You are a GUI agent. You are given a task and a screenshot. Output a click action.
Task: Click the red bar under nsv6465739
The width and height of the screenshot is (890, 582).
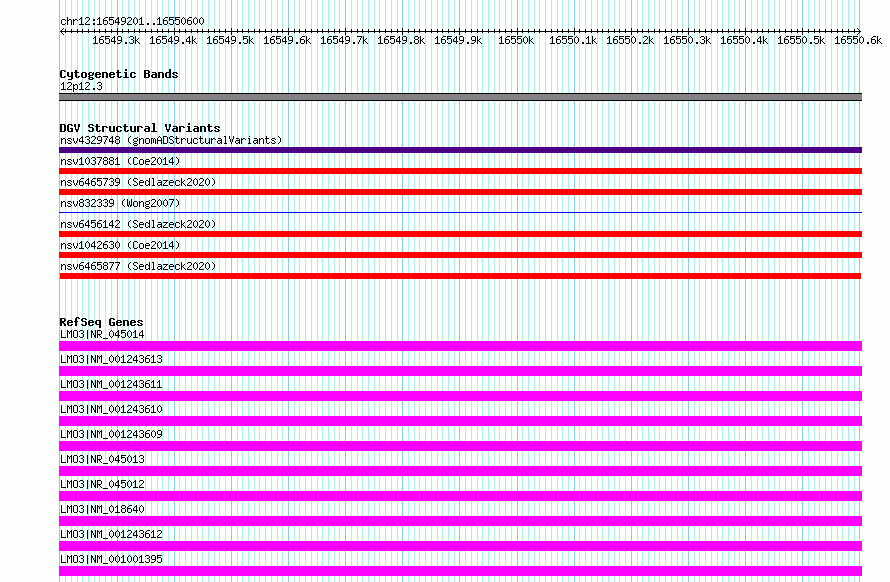460,192
